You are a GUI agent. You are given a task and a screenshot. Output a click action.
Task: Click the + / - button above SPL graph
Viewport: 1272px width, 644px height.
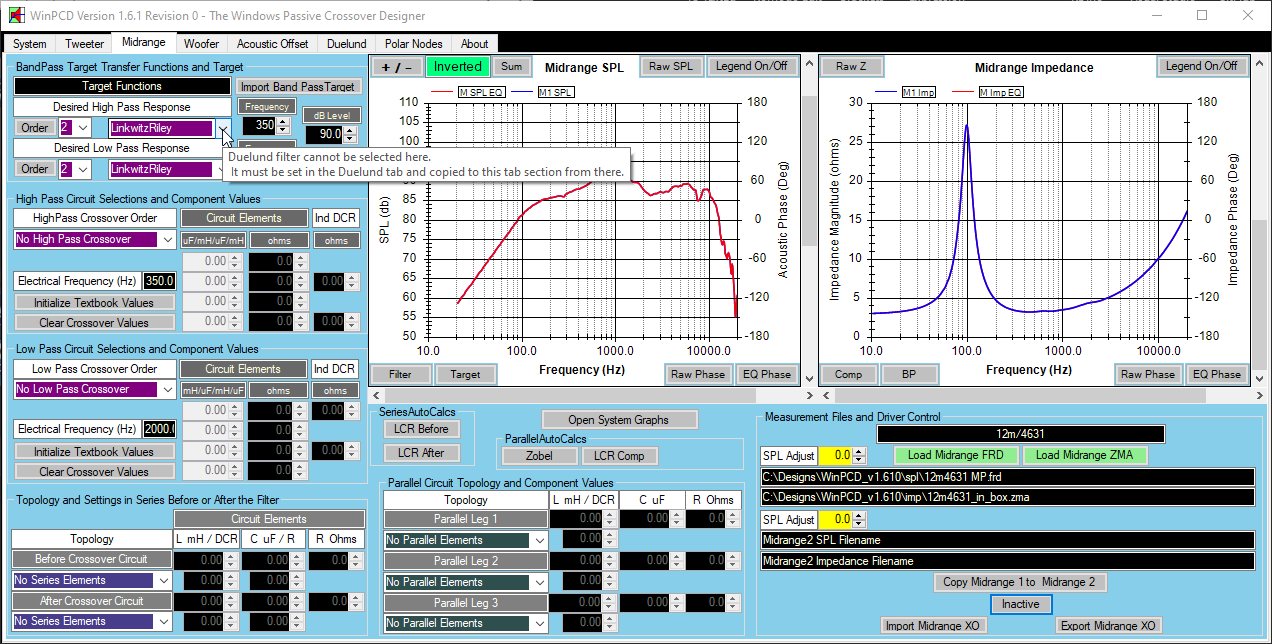(397, 67)
